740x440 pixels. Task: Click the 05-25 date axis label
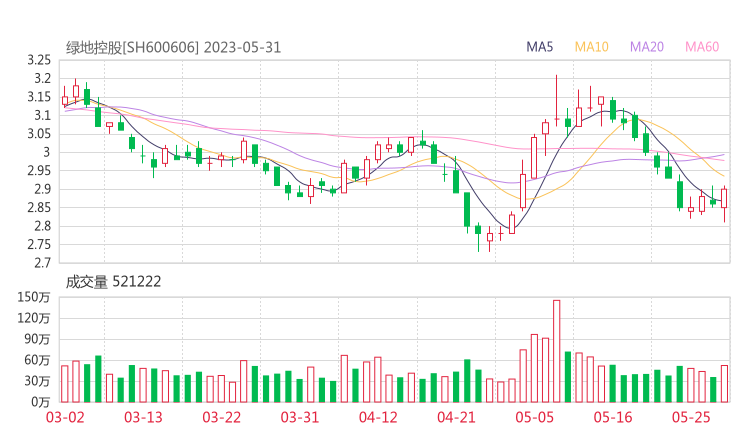pos(691,417)
